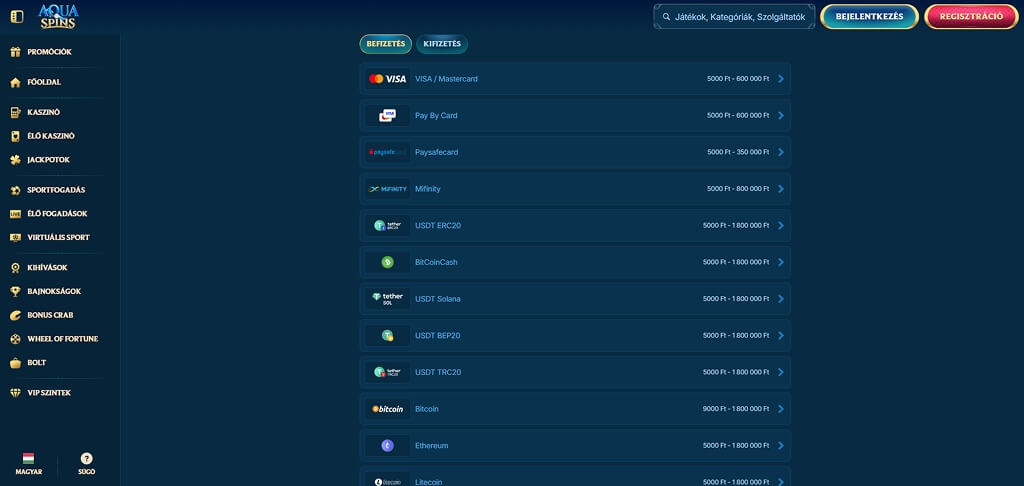Click the Wheel of Fortune icon
The height and width of the screenshot is (486, 1024).
16,339
